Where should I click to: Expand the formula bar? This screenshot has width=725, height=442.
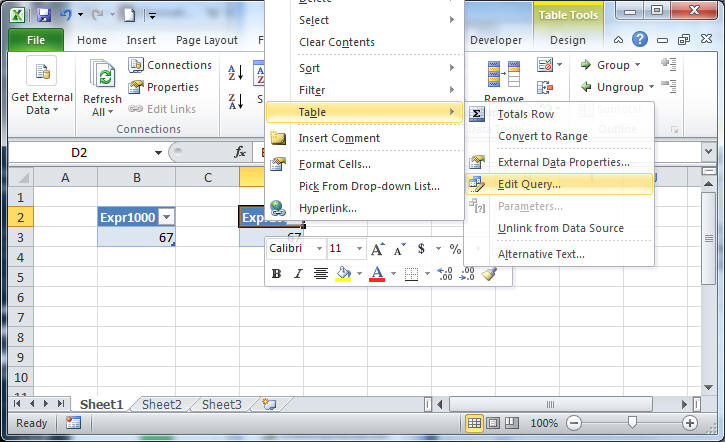pyautogui.click(x=708, y=151)
